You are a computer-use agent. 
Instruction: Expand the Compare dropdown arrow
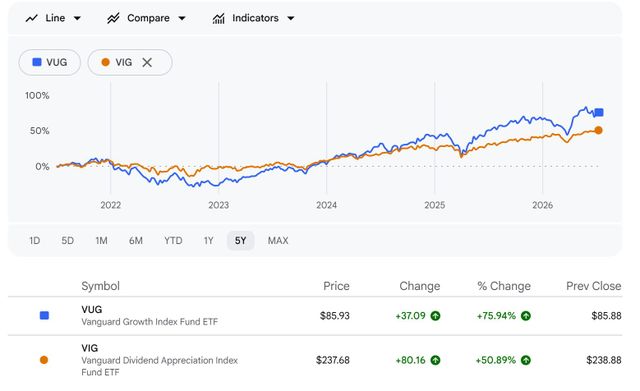tap(182, 18)
